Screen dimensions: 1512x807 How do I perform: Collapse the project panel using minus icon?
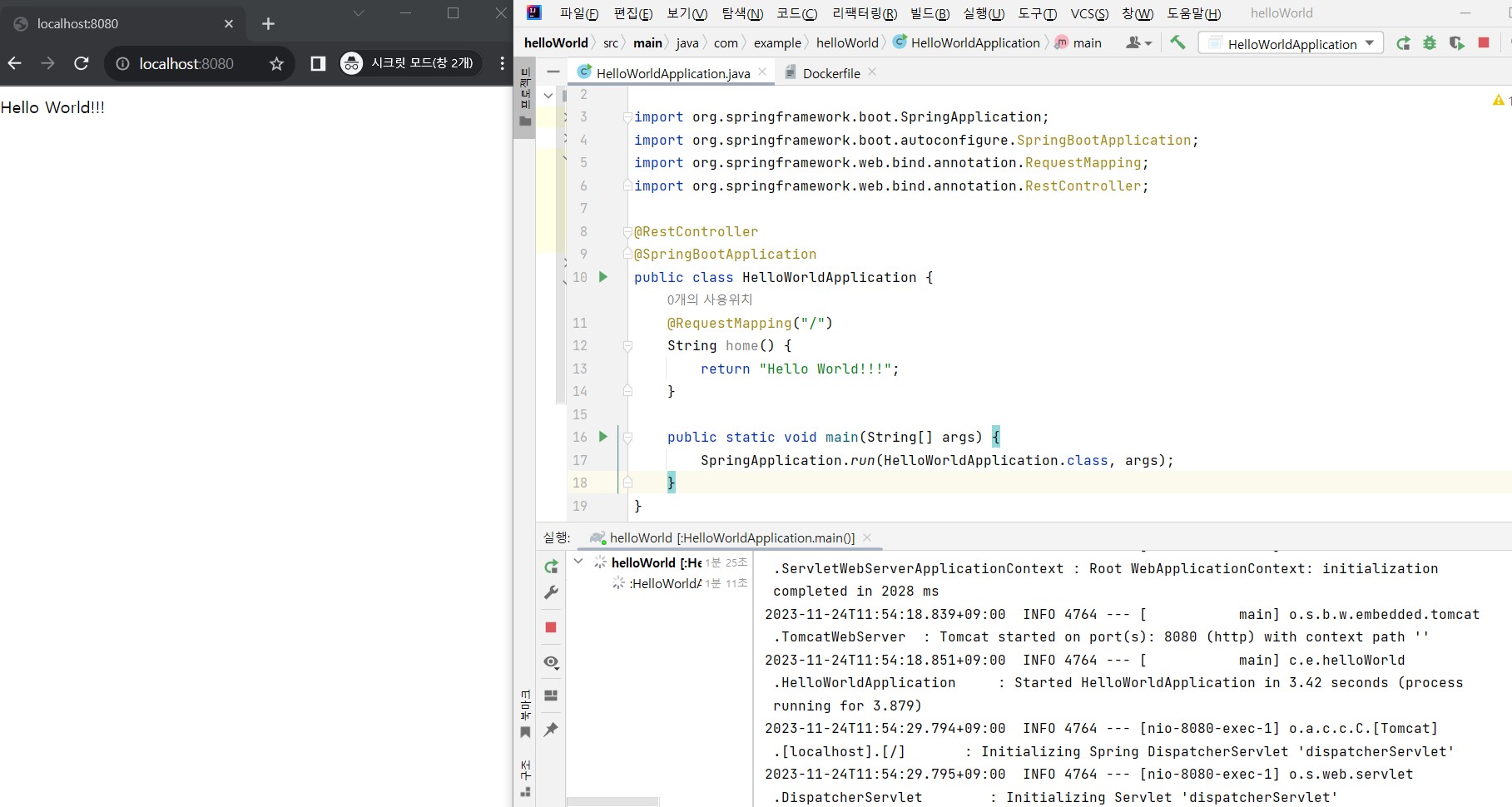(553, 72)
